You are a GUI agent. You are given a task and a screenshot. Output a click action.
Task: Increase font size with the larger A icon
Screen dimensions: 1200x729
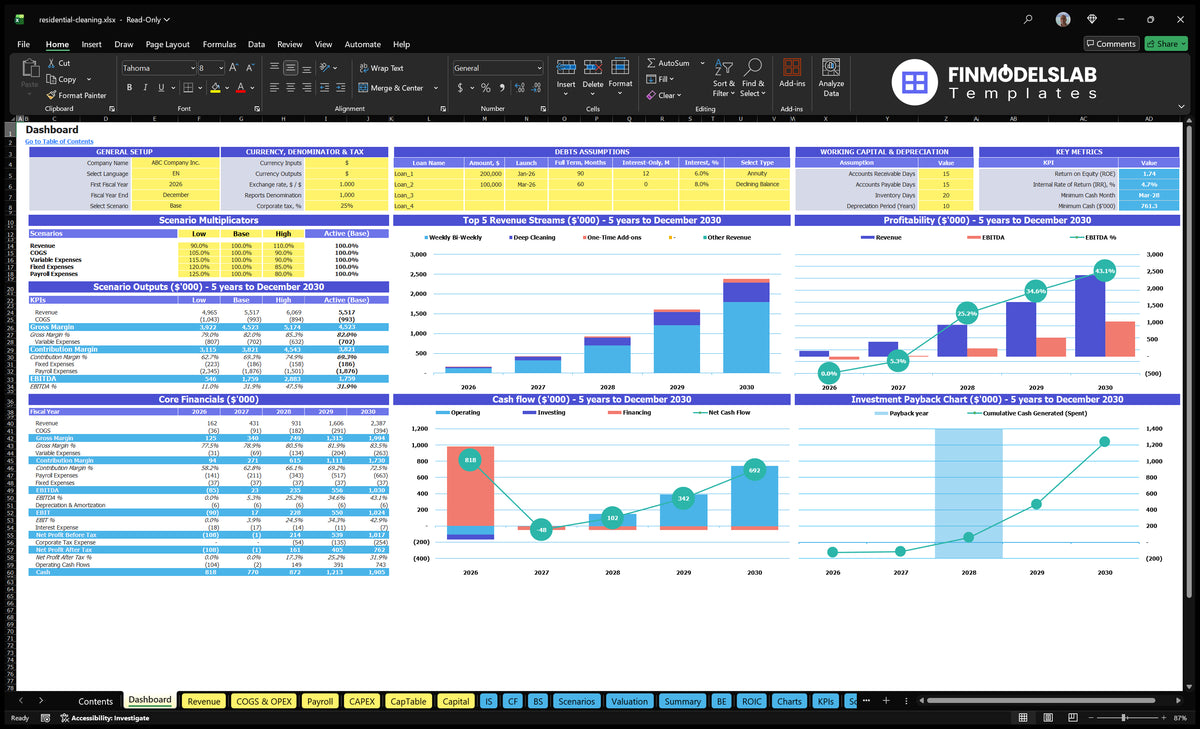(x=234, y=68)
